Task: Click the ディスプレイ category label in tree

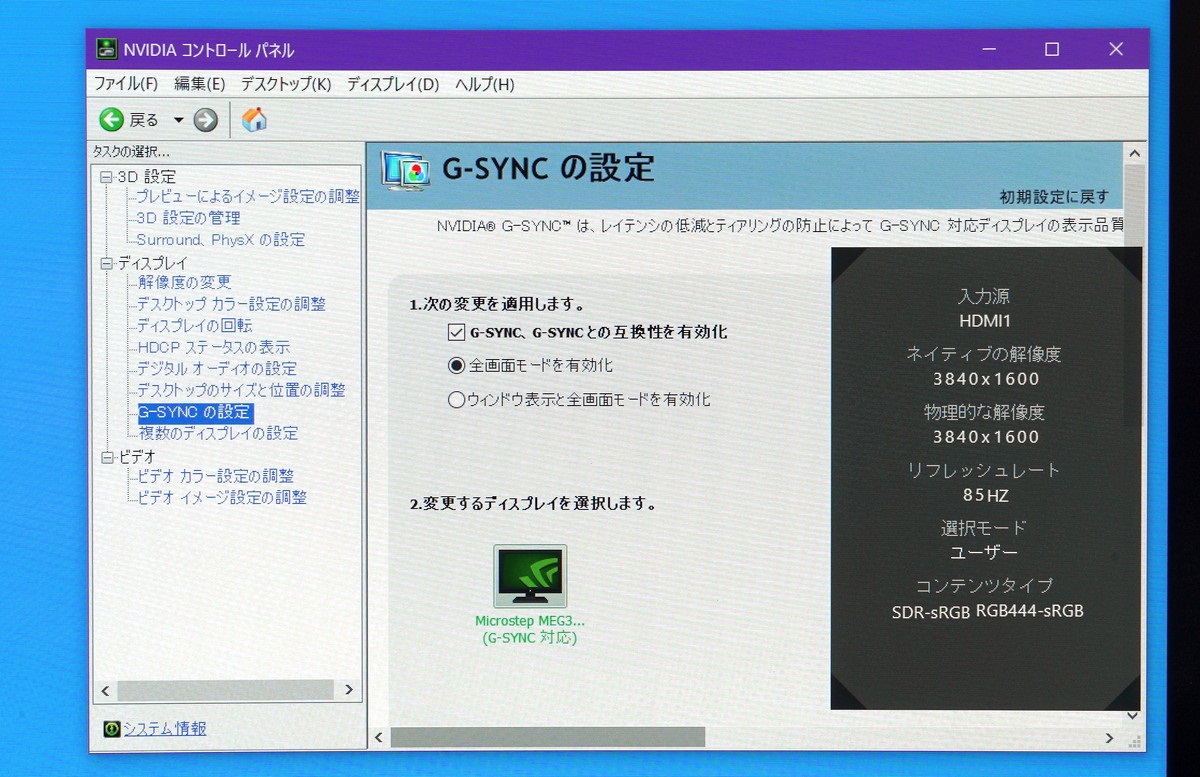Action: (152, 263)
